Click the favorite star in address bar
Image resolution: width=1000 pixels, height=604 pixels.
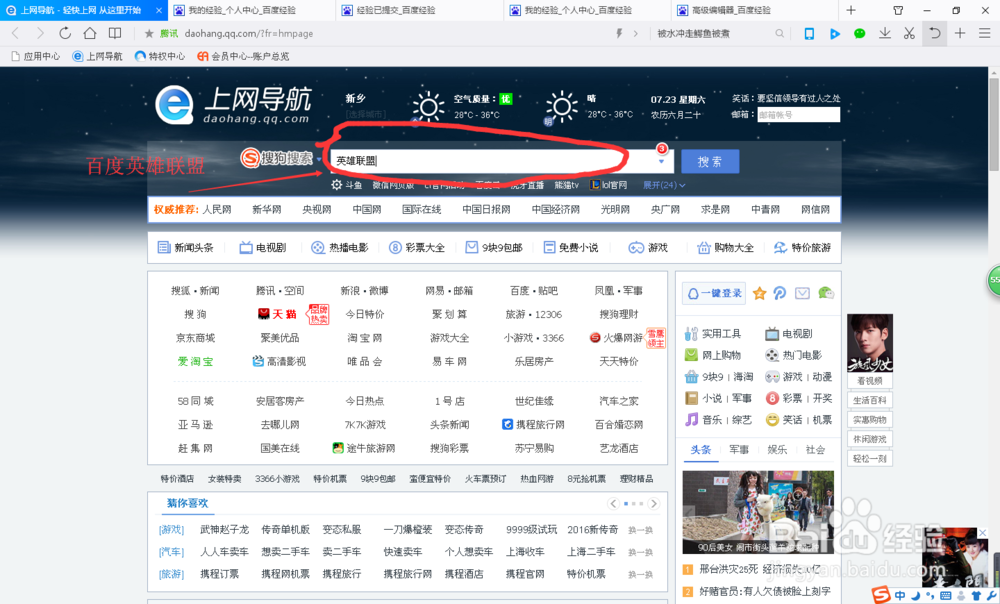pos(149,33)
